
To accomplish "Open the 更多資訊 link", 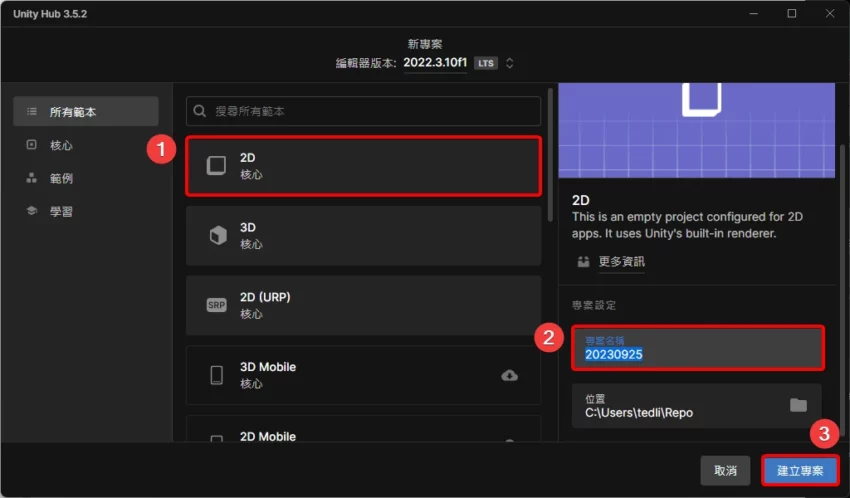I will pyautogui.click(x=621, y=262).
